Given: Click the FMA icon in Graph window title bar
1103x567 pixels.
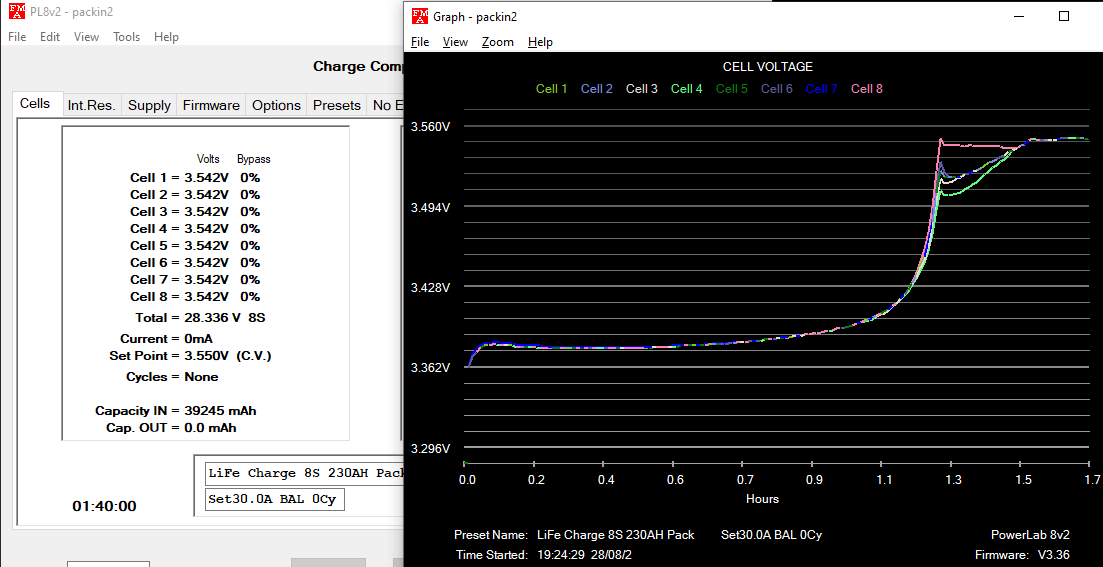Looking at the screenshot, I should point(420,16).
